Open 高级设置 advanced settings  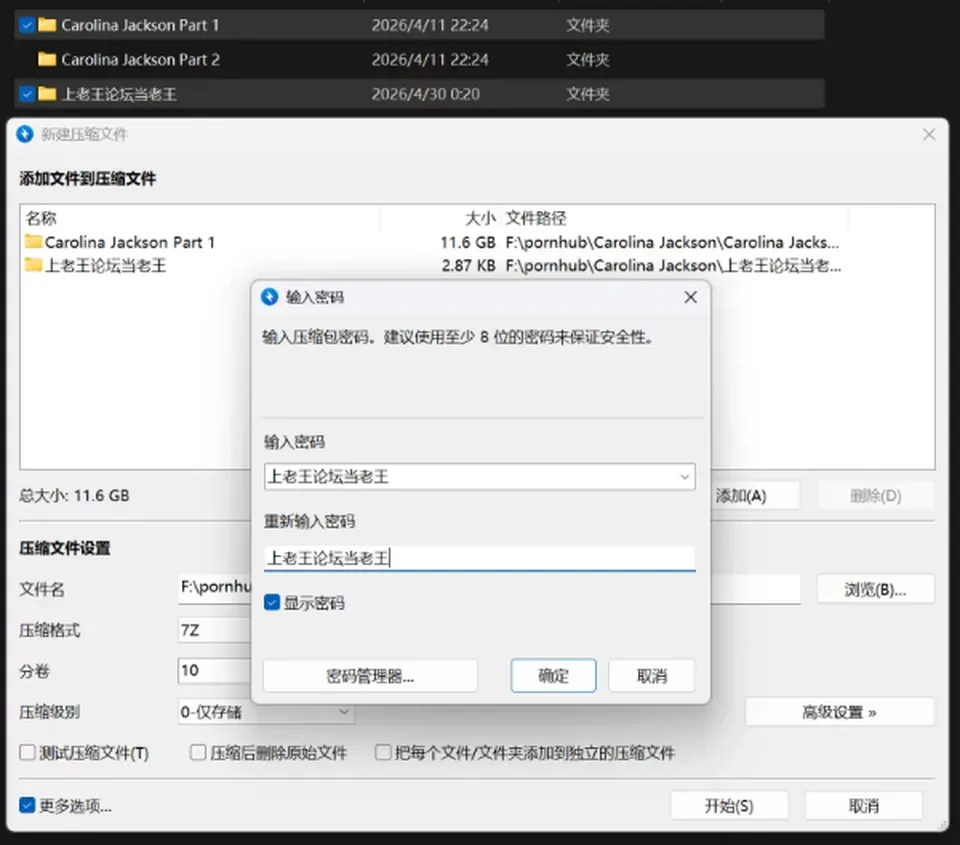coord(840,712)
